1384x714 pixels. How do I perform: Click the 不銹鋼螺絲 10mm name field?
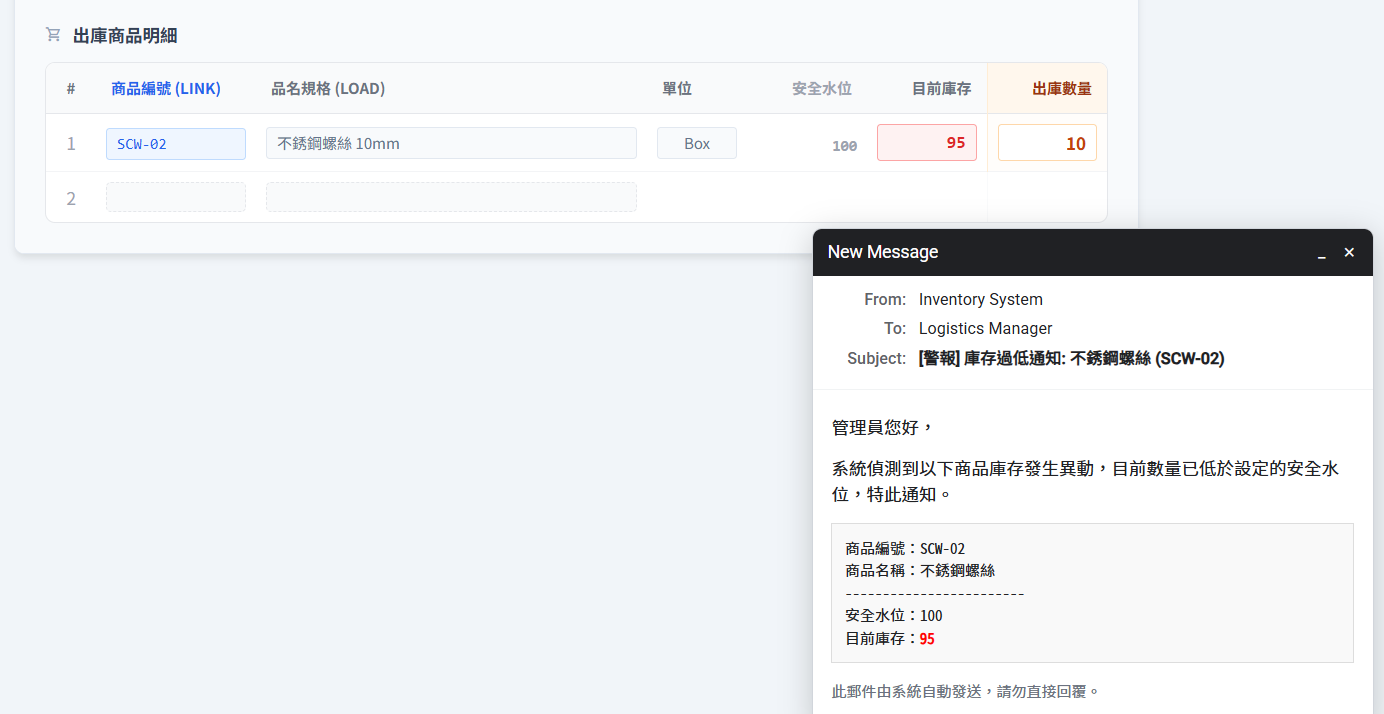[451, 143]
